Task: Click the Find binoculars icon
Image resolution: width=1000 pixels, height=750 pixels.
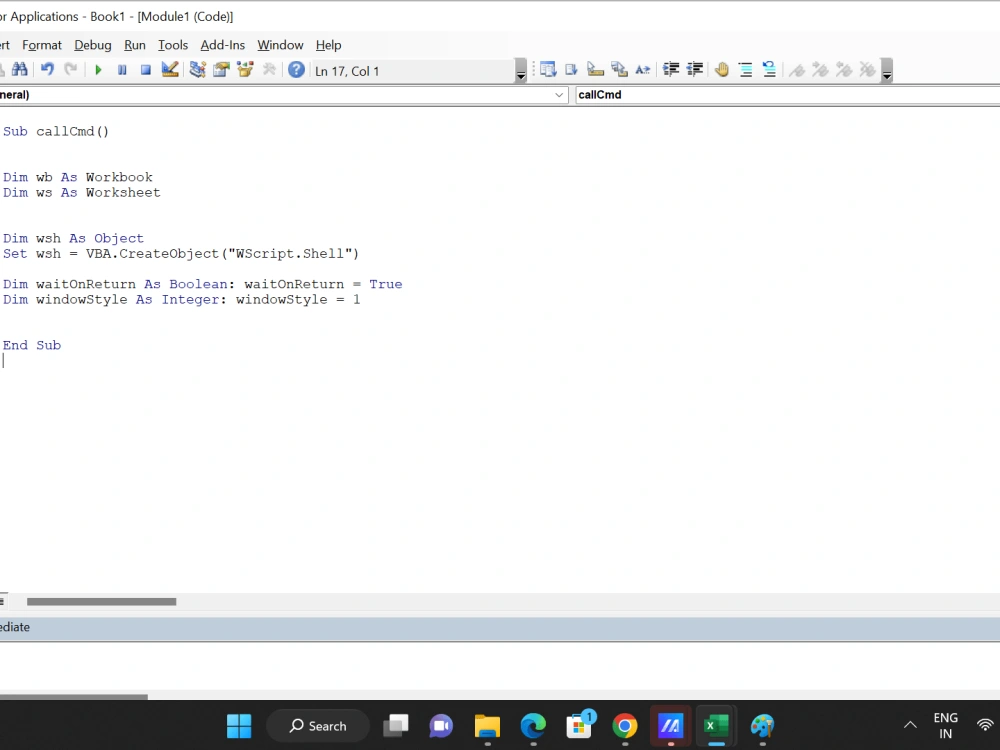Action: 19,70
